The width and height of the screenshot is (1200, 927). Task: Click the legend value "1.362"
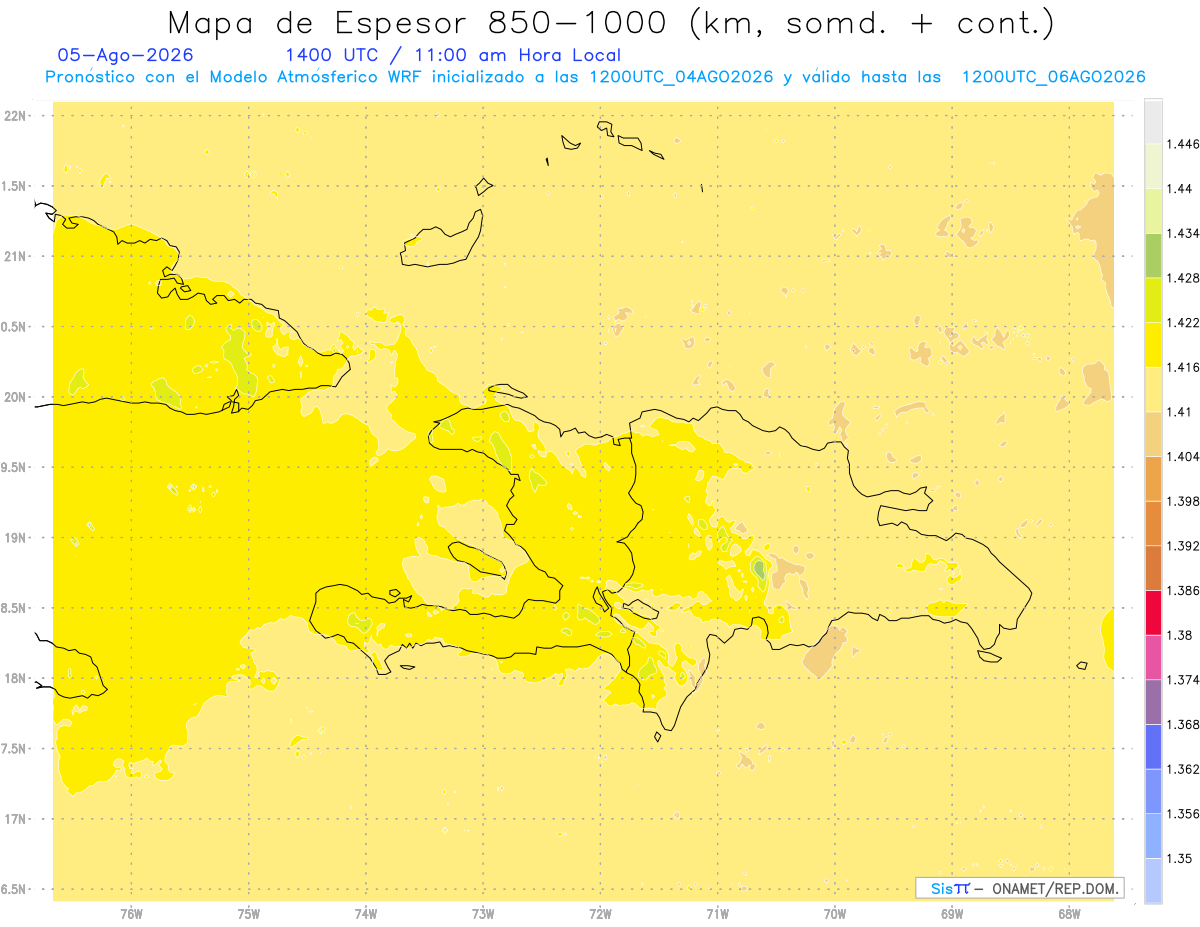pyautogui.click(x=1183, y=769)
